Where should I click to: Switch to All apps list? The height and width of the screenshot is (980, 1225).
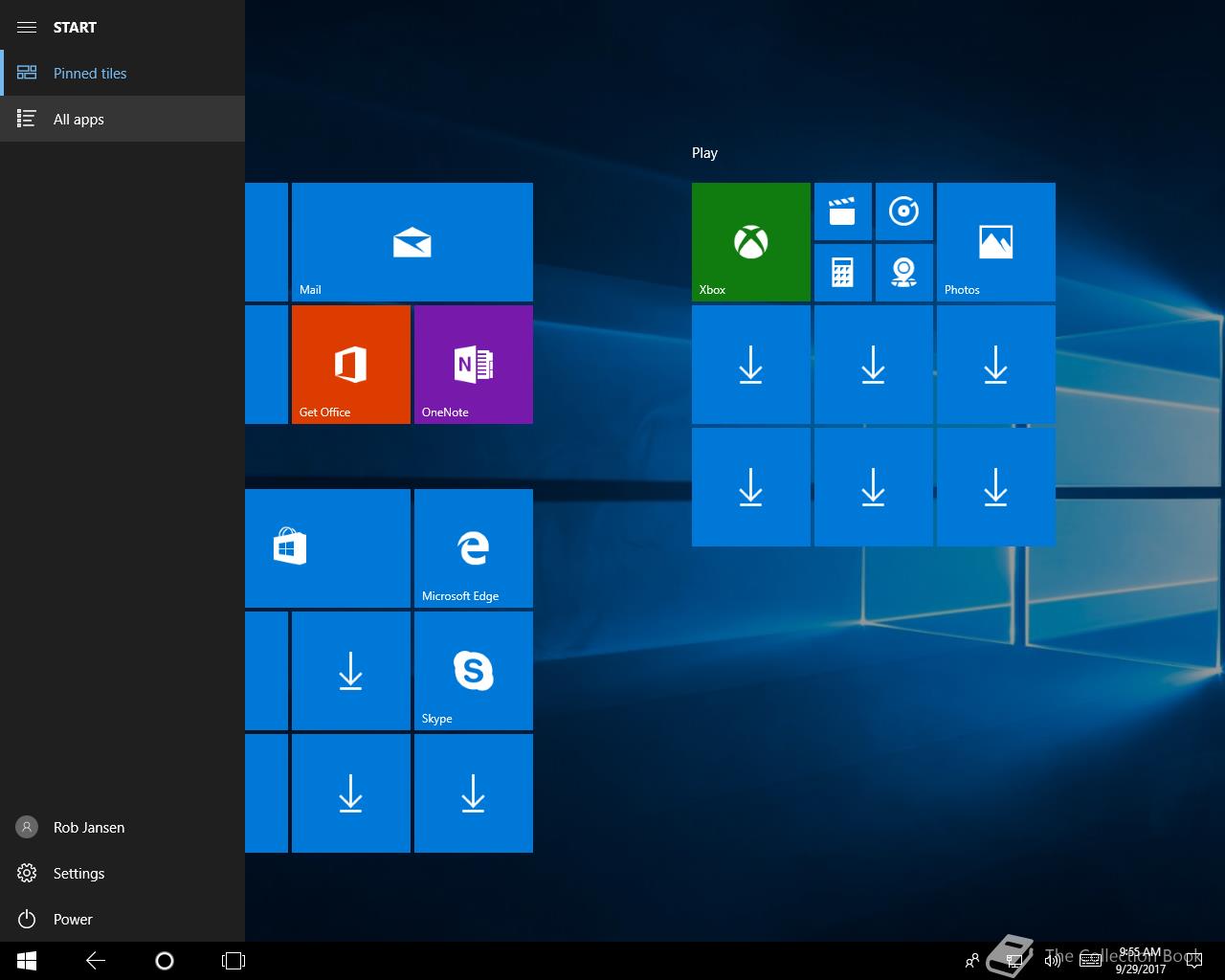pos(122,119)
